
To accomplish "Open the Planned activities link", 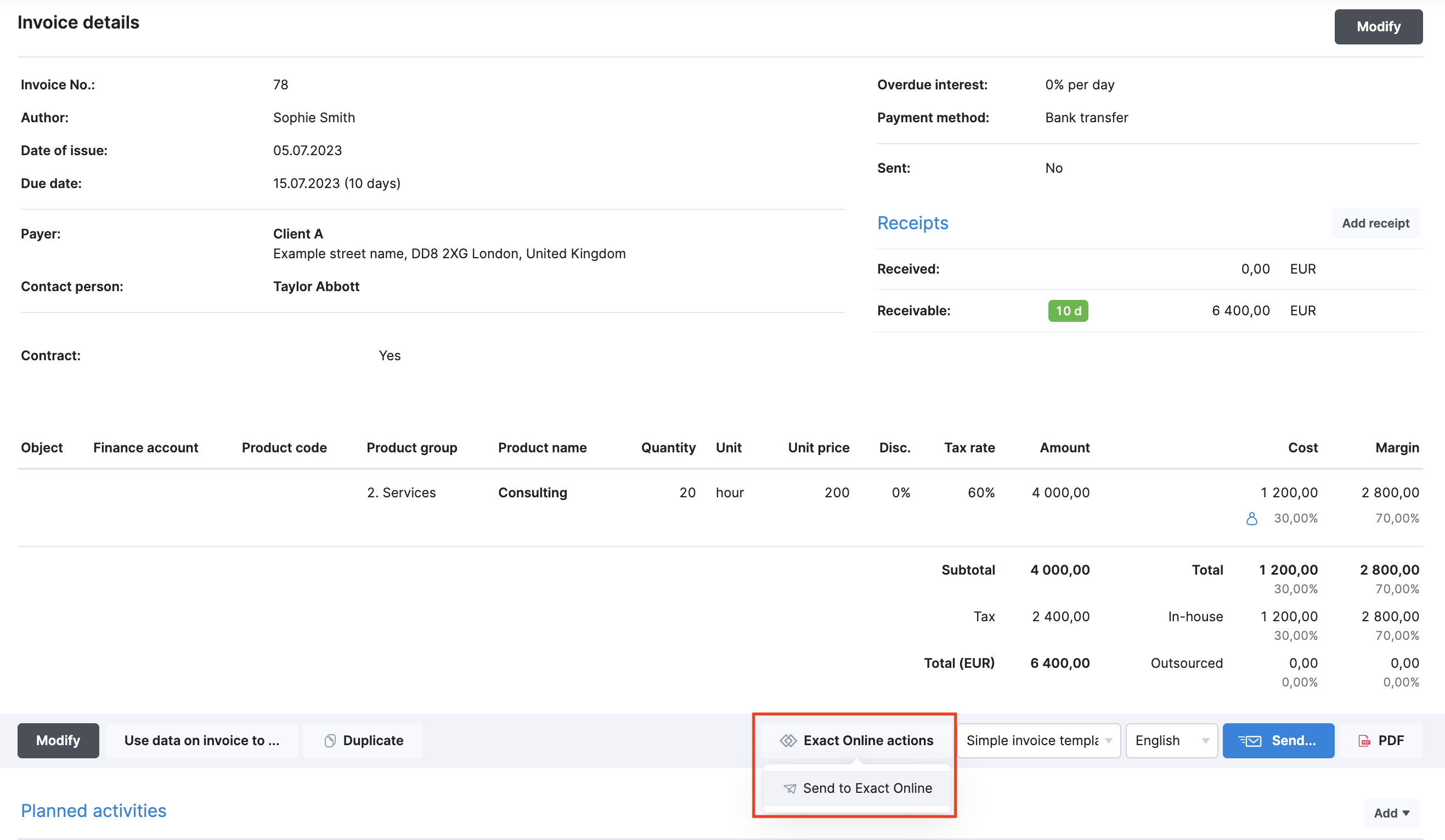I will (93, 810).
